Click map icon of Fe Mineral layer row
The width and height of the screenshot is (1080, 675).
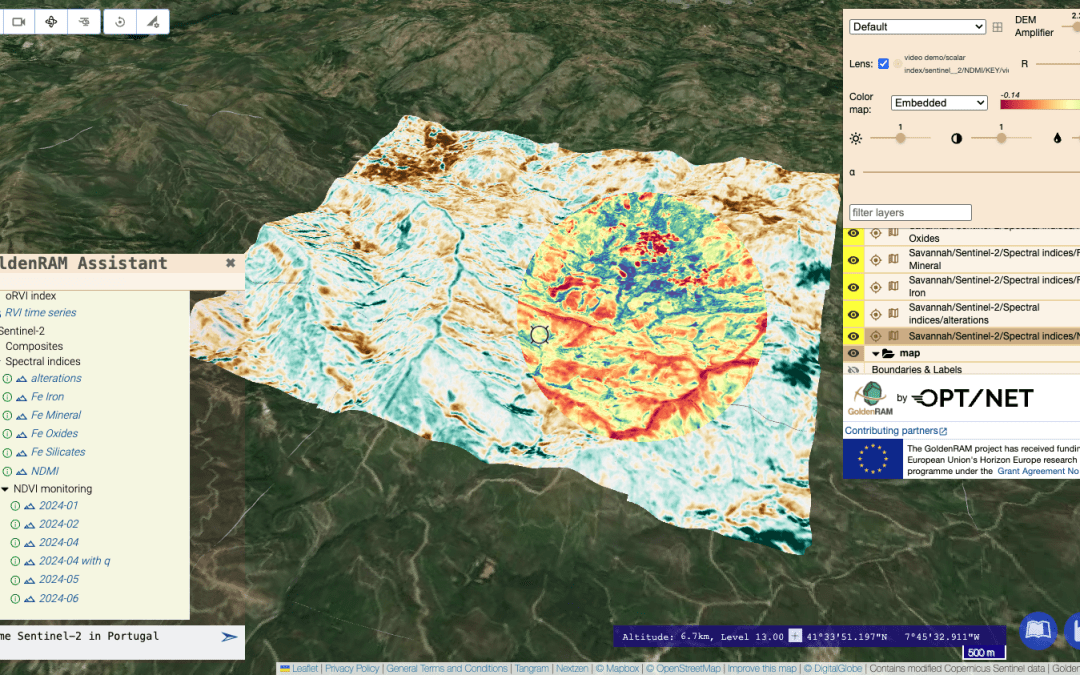point(893,259)
